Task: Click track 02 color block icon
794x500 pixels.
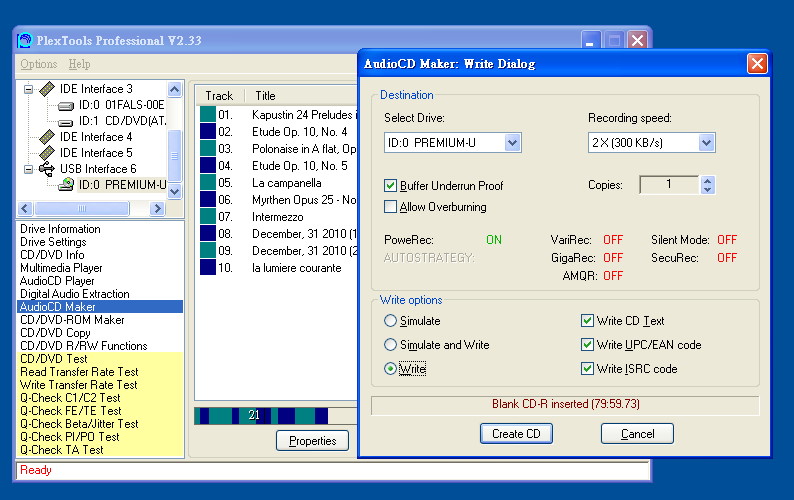Action: 208,132
